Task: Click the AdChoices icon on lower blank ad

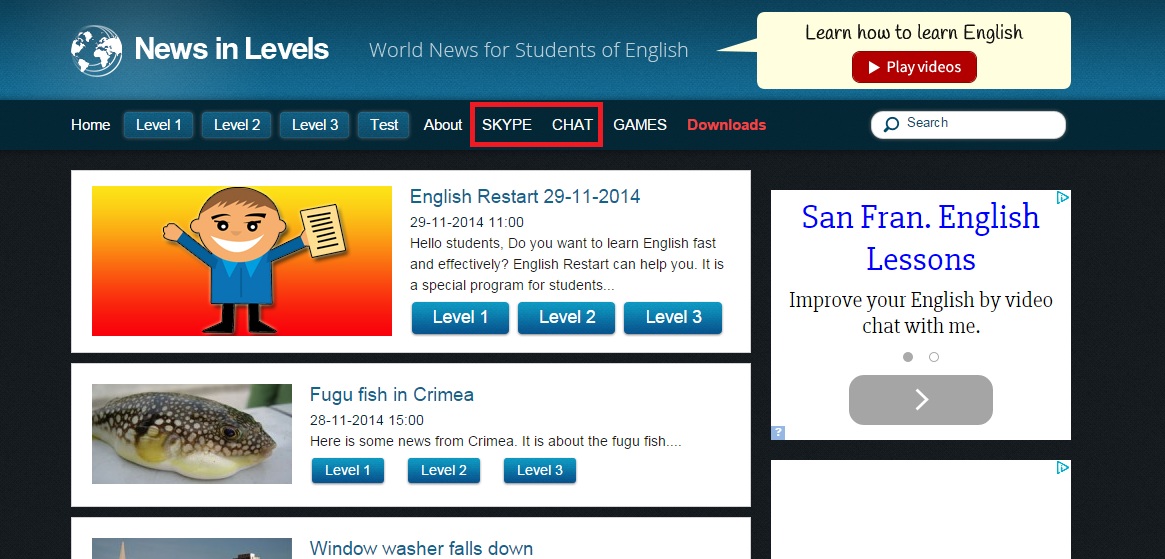Action: [1063, 468]
